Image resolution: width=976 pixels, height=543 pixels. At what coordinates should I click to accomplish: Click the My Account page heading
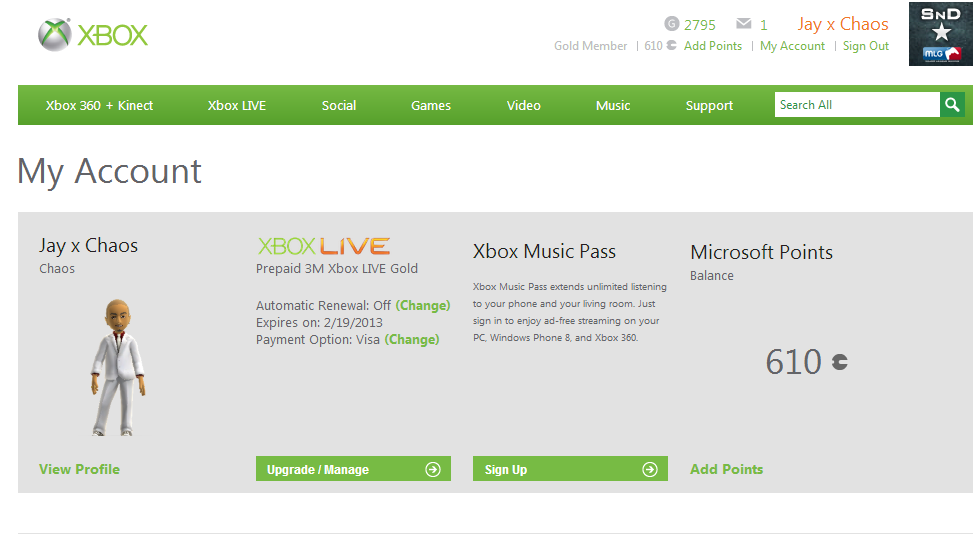110,171
